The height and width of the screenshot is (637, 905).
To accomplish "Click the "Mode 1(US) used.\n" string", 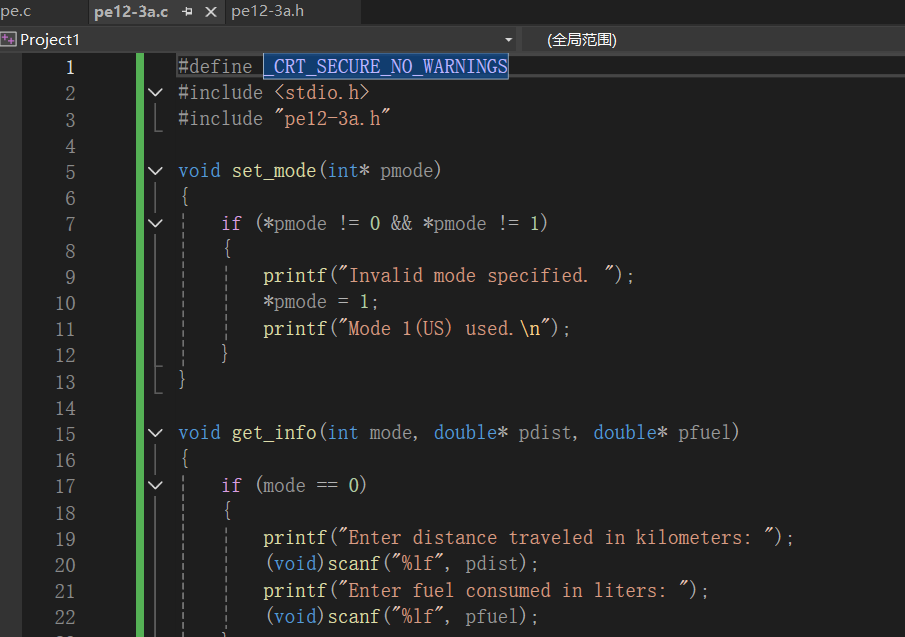I will 445,328.
